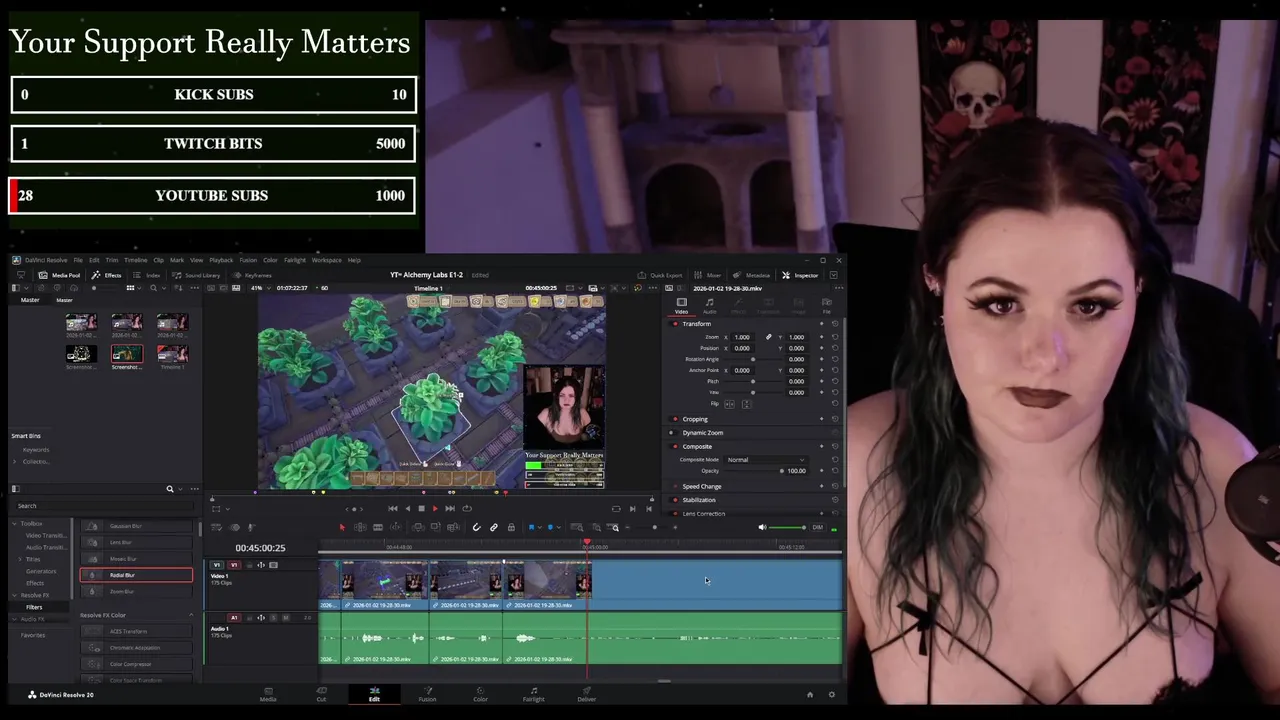Viewport: 1280px width, 720px height.
Task: Open Inspector File tab
Action: click(827, 305)
